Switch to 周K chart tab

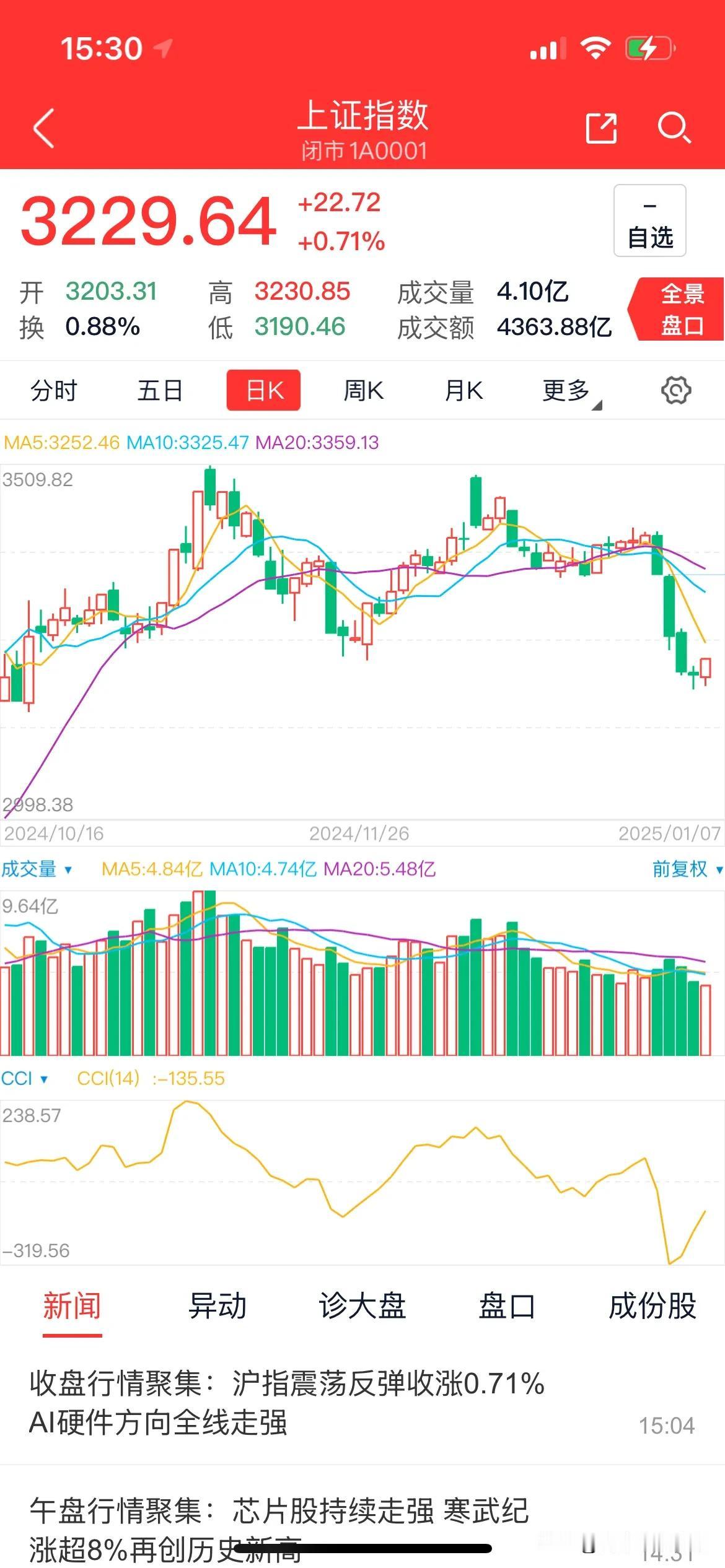tap(364, 391)
